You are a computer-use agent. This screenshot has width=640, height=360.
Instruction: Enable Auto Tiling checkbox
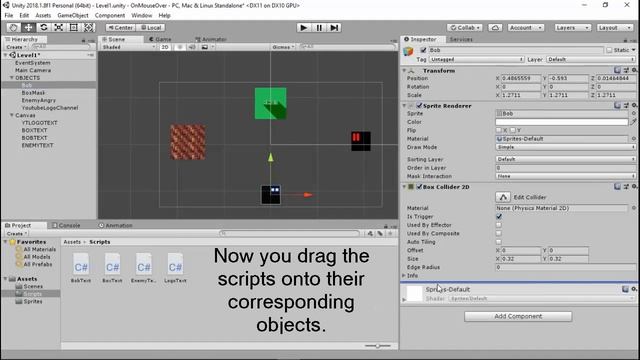coord(499,242)
